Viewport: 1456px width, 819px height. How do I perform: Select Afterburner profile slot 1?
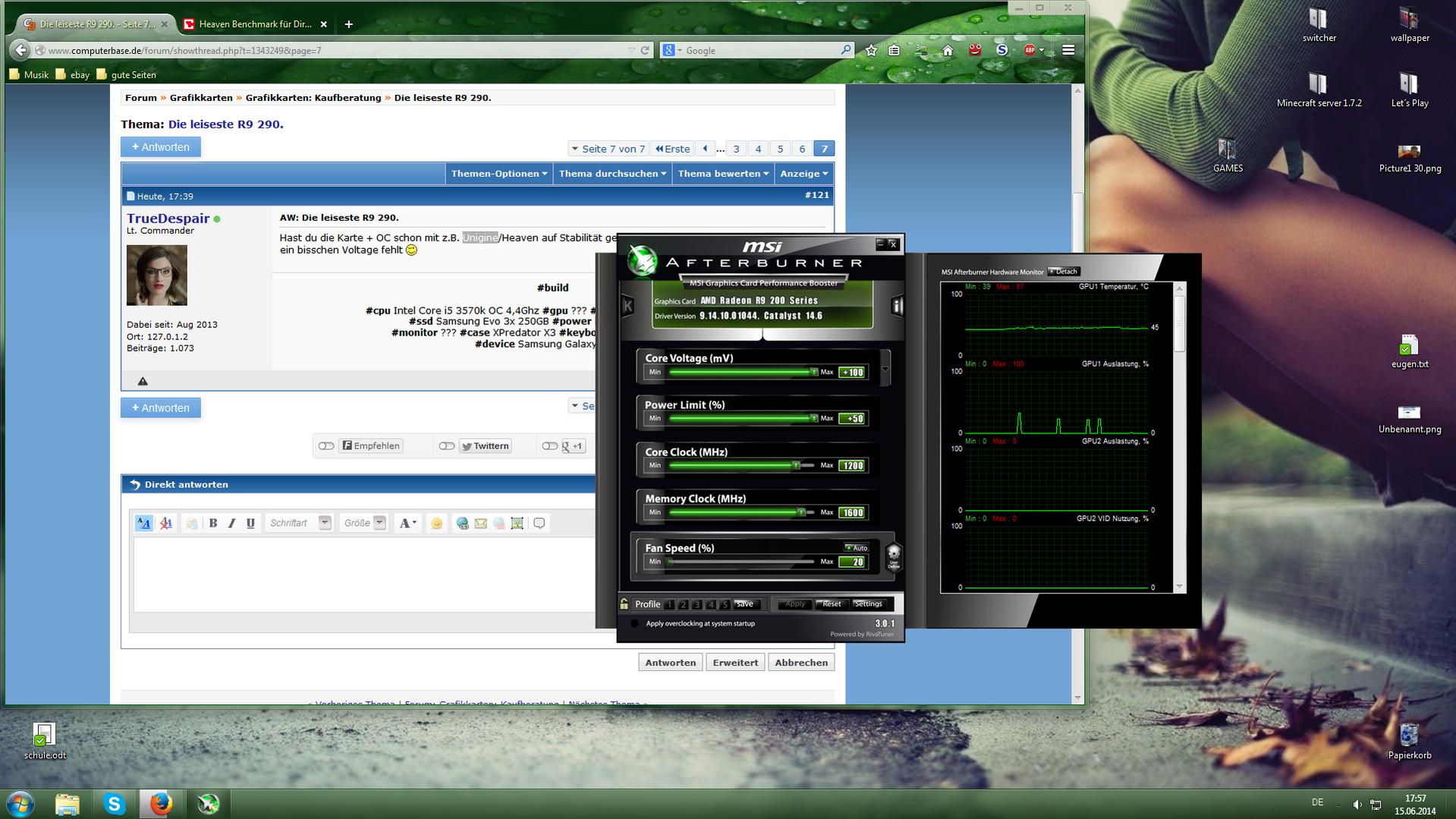point(669,605)
